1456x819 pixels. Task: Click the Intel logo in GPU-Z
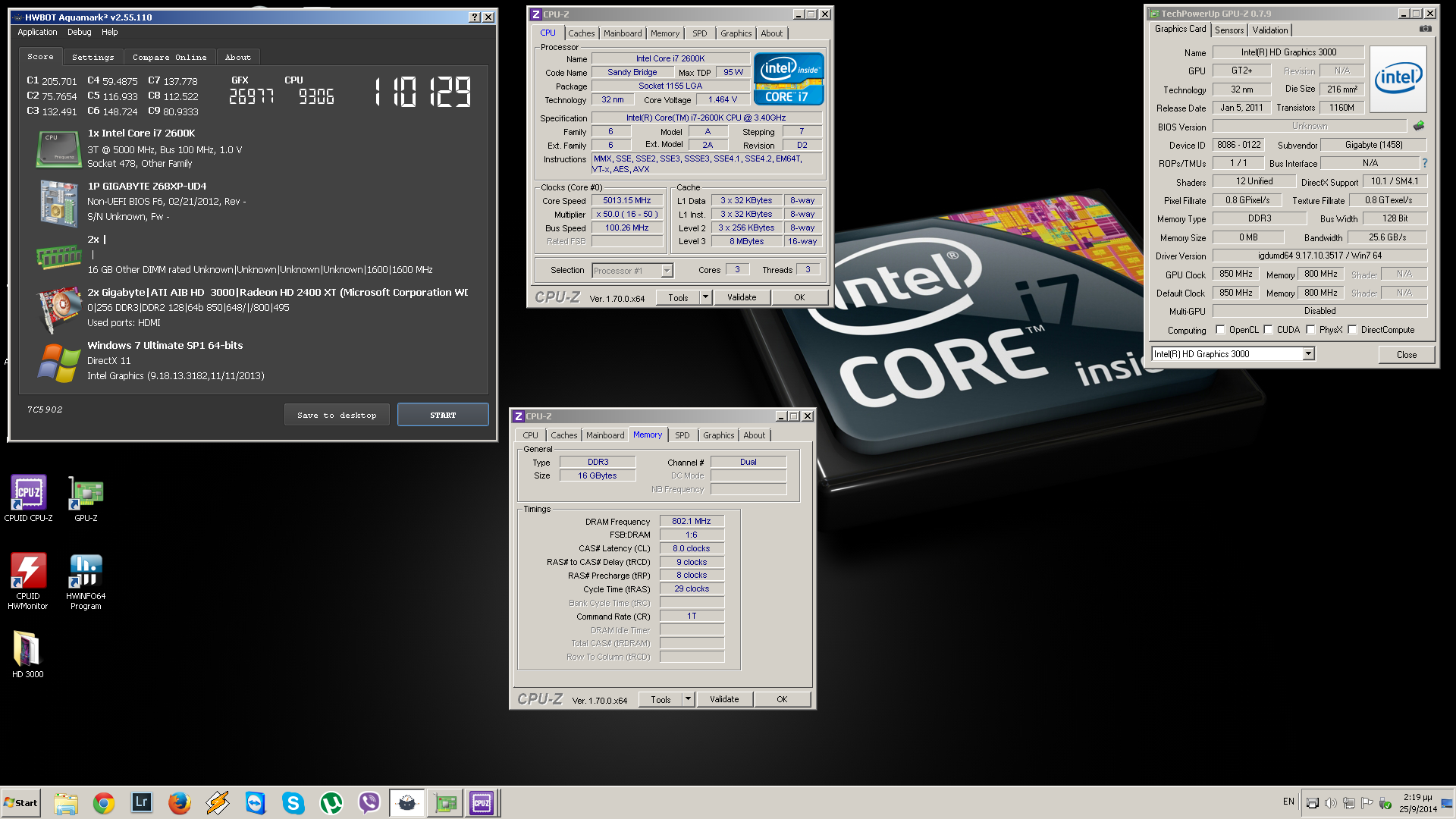[1398, 79]
